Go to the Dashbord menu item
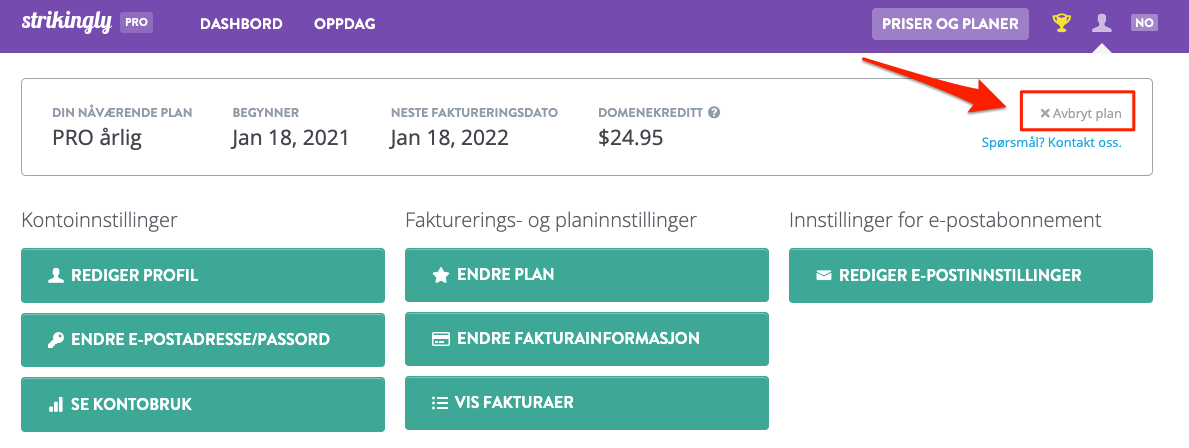Image resolution: width=1189 pixels, height=448 pixels. pyautogui.click(x=241, y=23)
